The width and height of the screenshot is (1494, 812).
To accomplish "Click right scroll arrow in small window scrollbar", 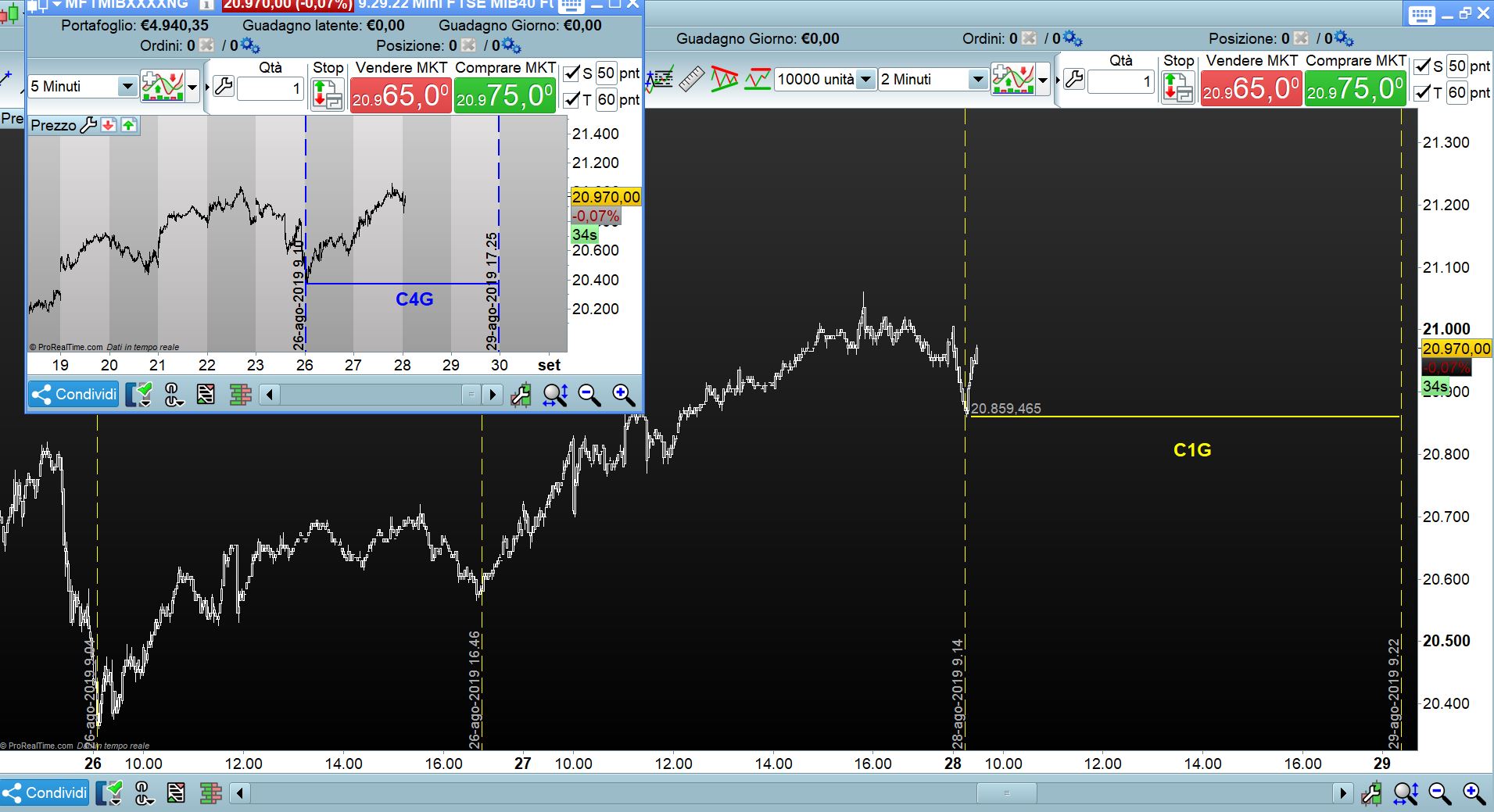I will [493, 395].
